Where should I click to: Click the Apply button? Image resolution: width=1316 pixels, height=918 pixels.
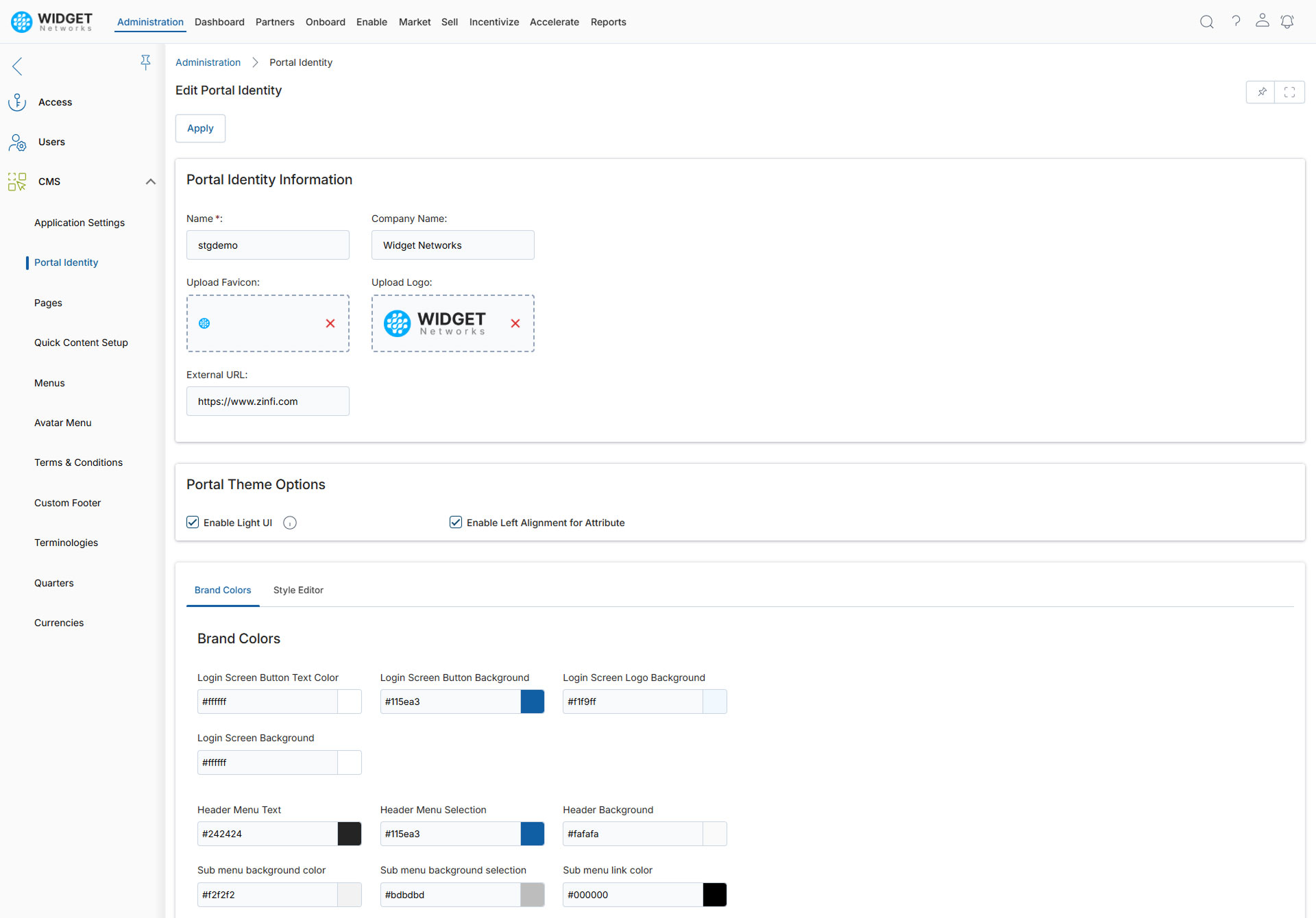tap(199, 128)
